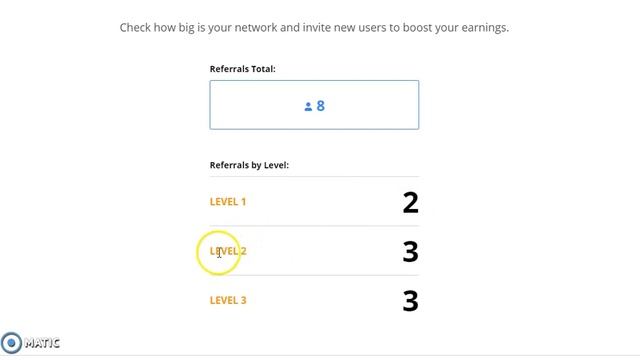Click the Referrals Total box
The height and width of the screenshot is (360, 640).
(x=314, y=105)
